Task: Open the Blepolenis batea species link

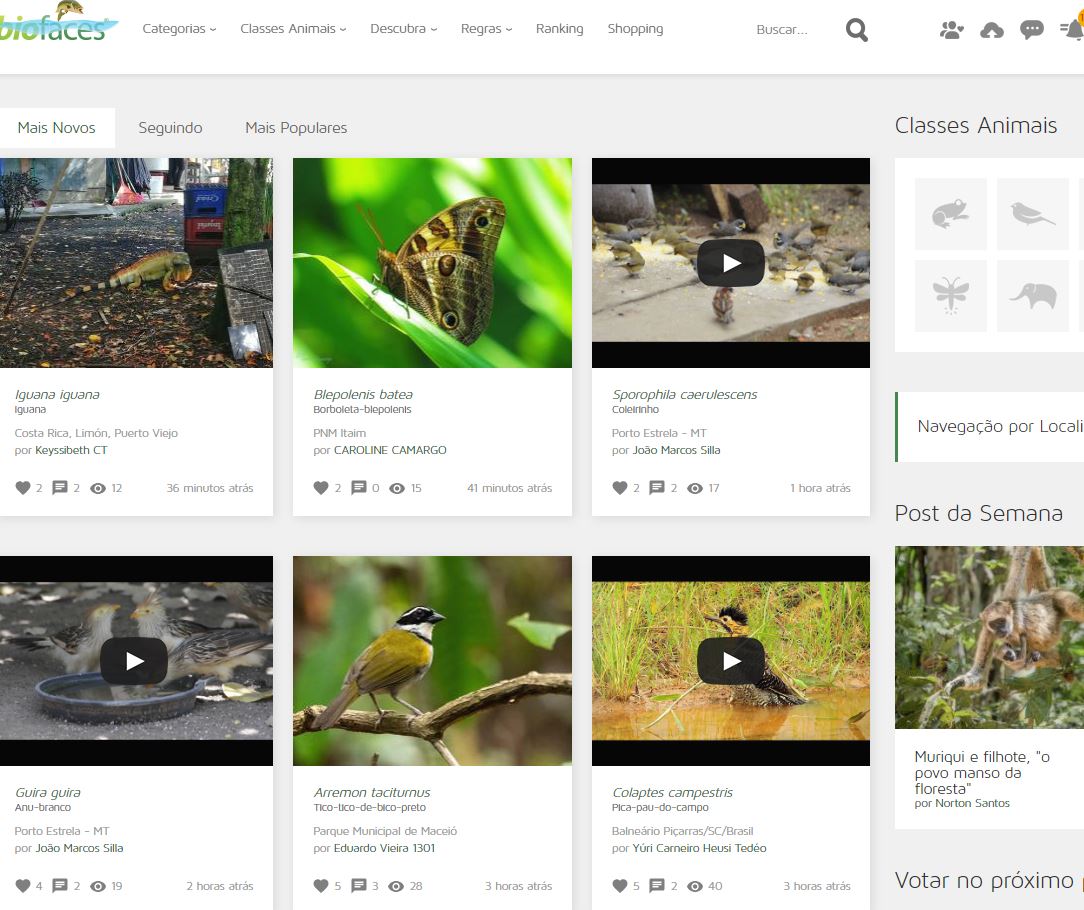Action: tap(363, 394)
